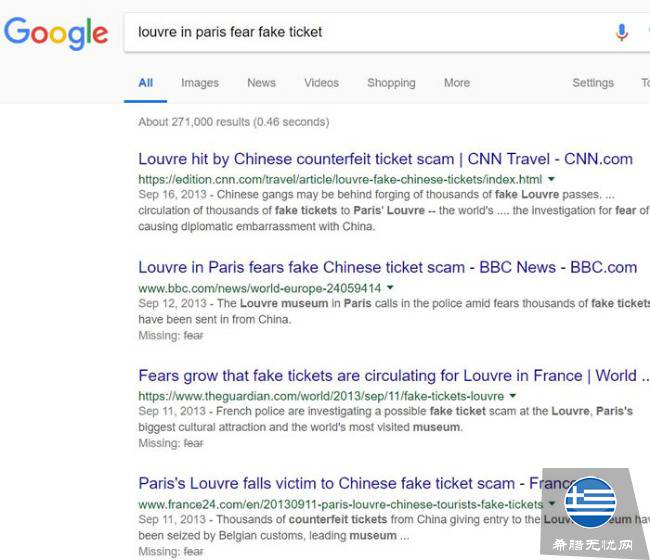Viewport: 650px width, 560px height.
Task: Switch to the Images tab
Action: point(200,83)
